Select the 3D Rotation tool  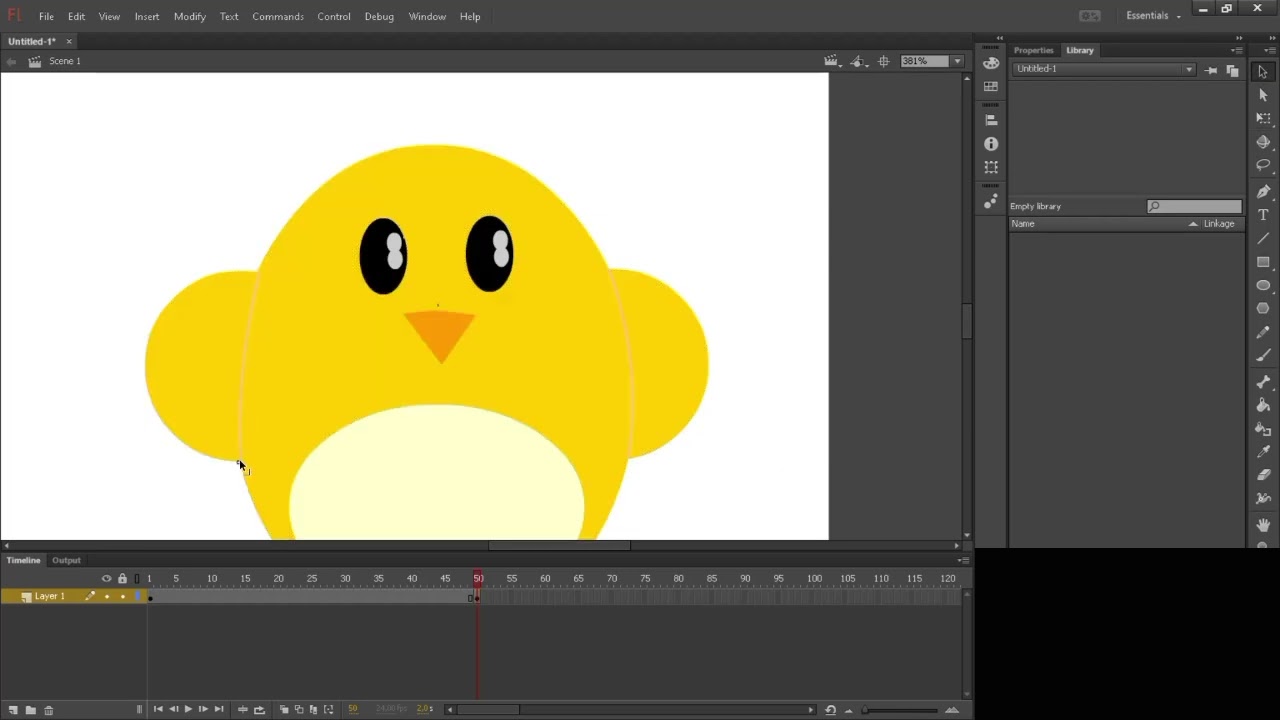[1263, 142]
